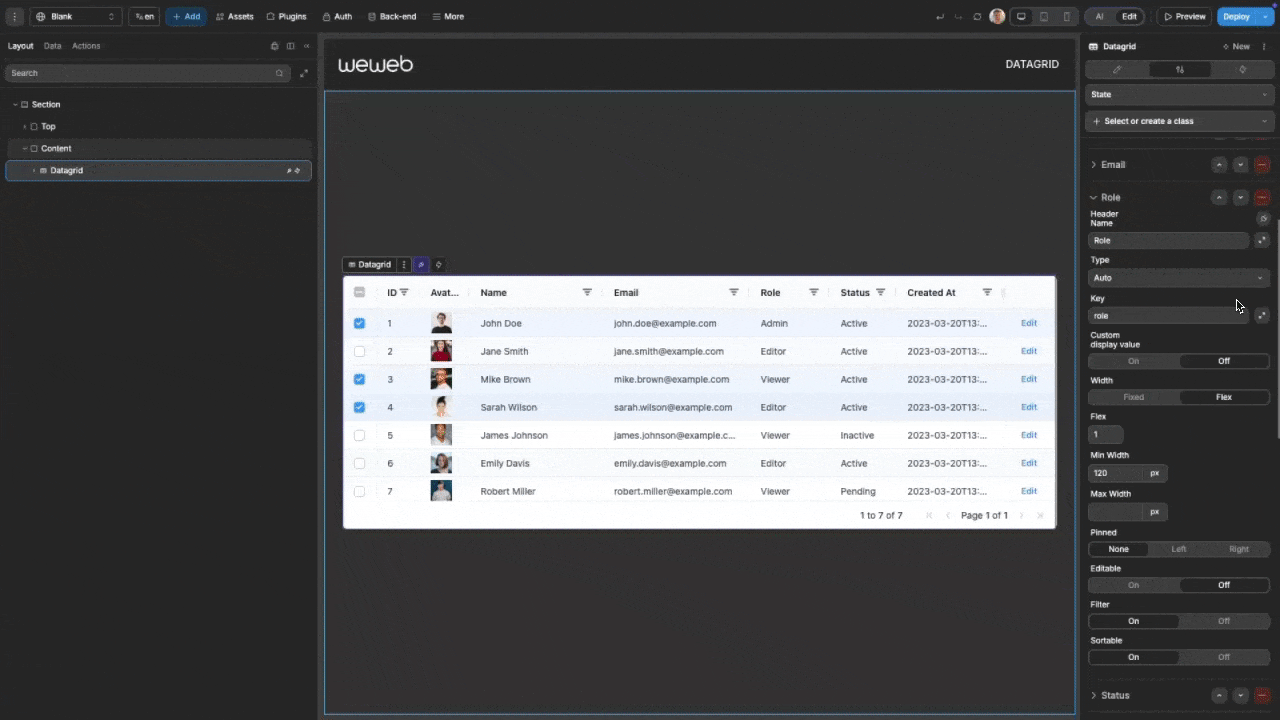
Task: Open the filter icon on the Name column header
Action: click(587, 292)
